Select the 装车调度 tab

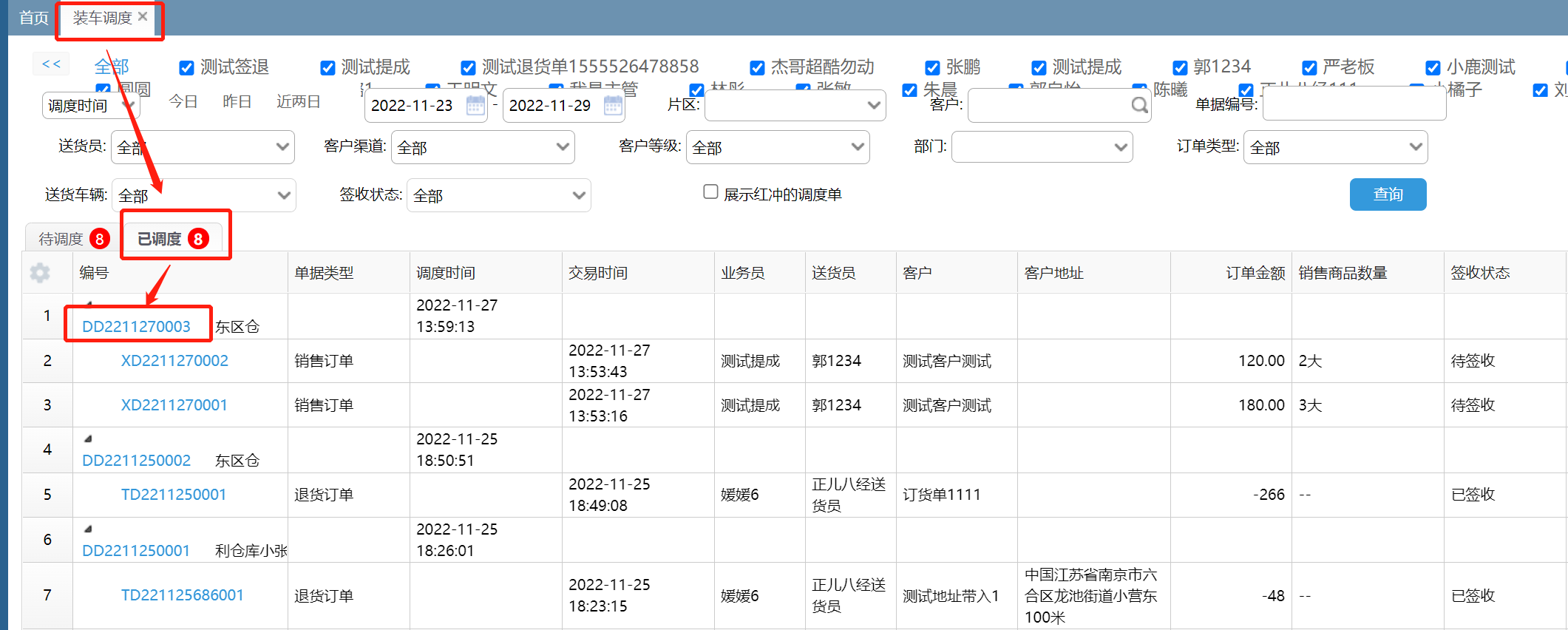pos(102,18)
